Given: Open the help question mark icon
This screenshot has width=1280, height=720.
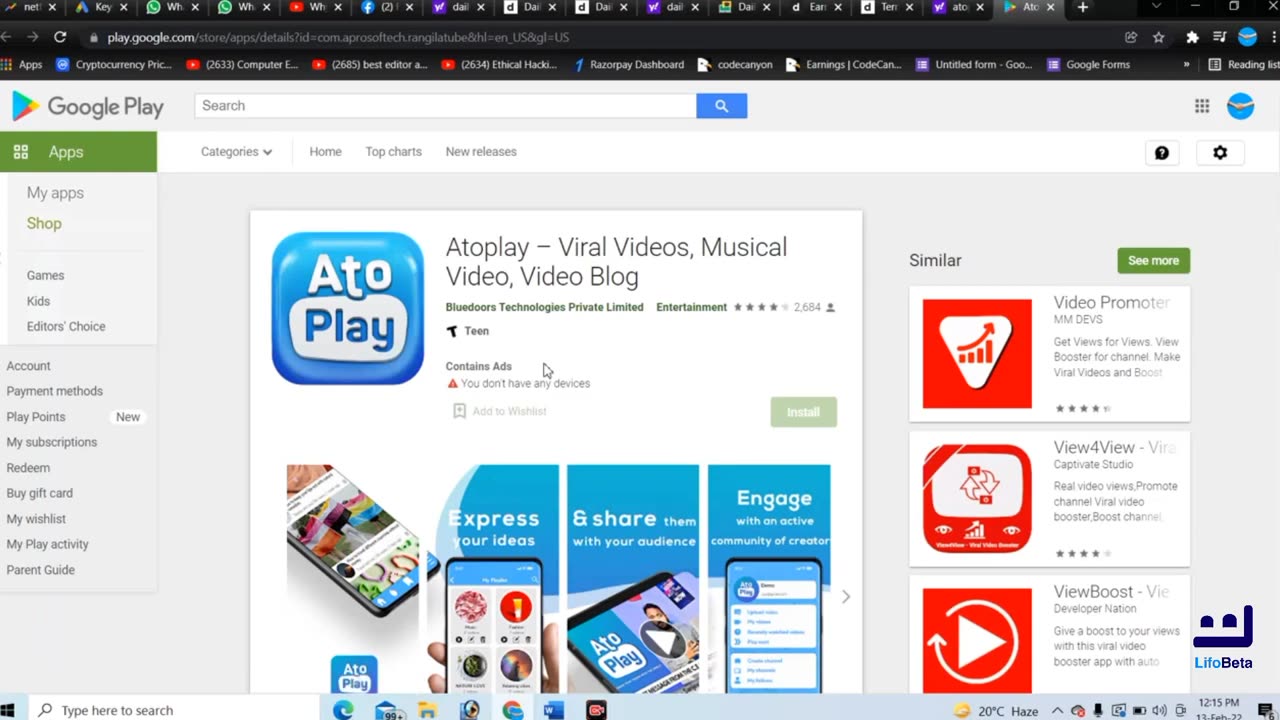Looking at the screenshot, I should [1161, 153].
